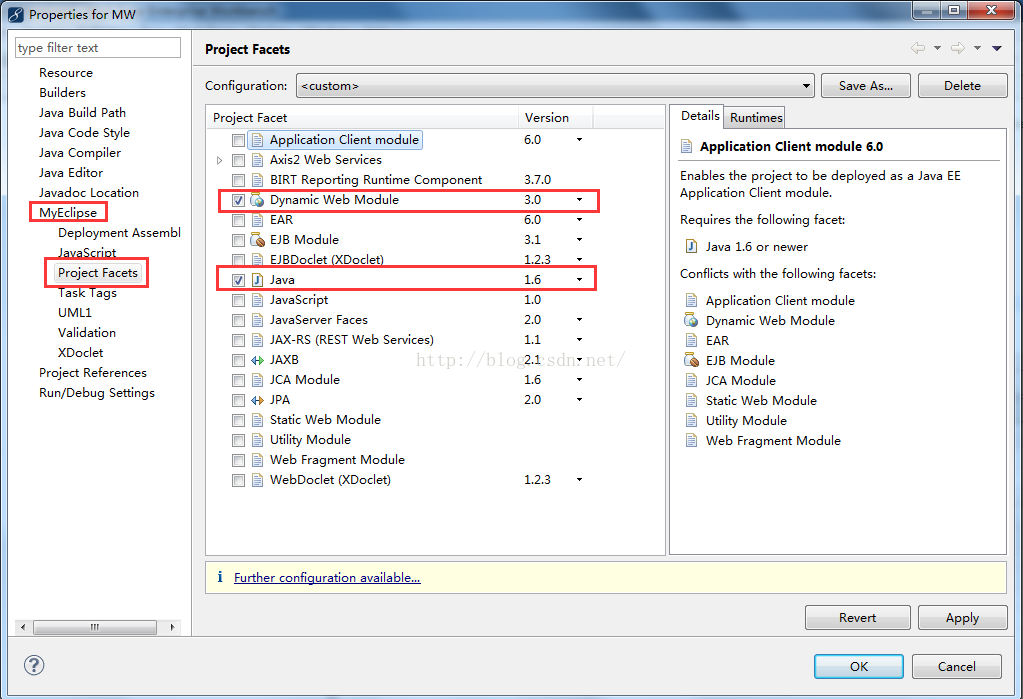
Task: Open Dynamic Web Module version dropdown
Action: click(579, 200)
